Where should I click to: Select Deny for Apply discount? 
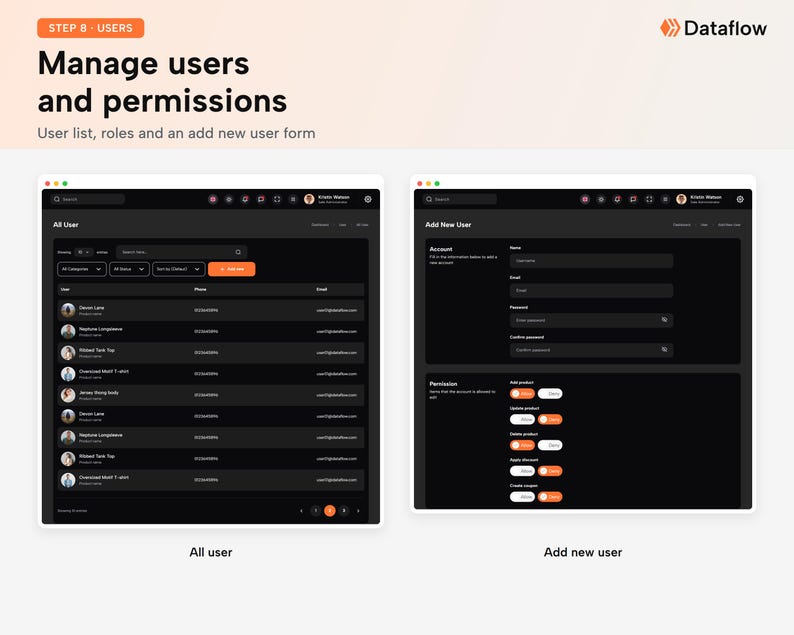[550, 471]
